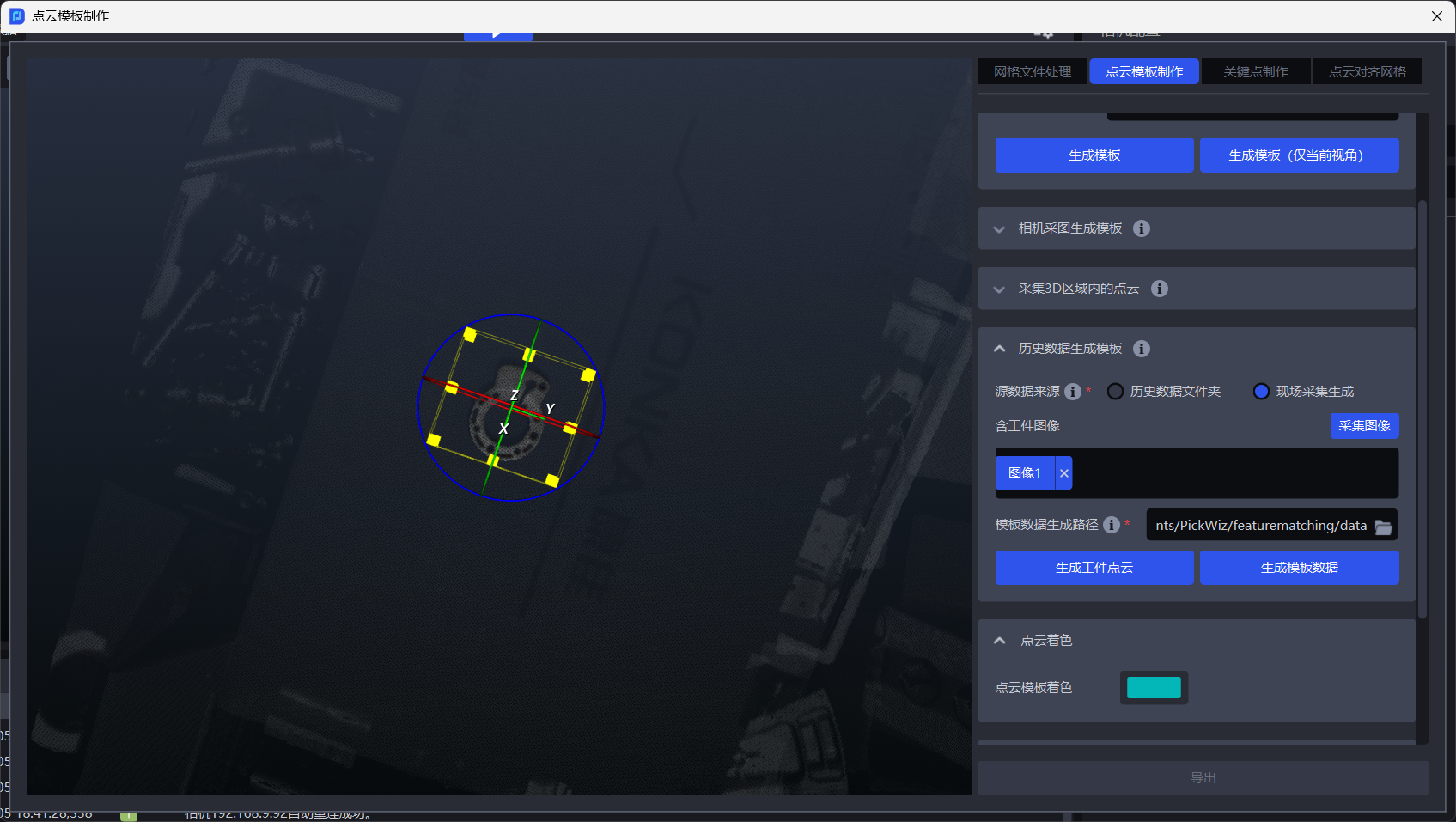Open folder browser for template data path

click(1383, 526)
